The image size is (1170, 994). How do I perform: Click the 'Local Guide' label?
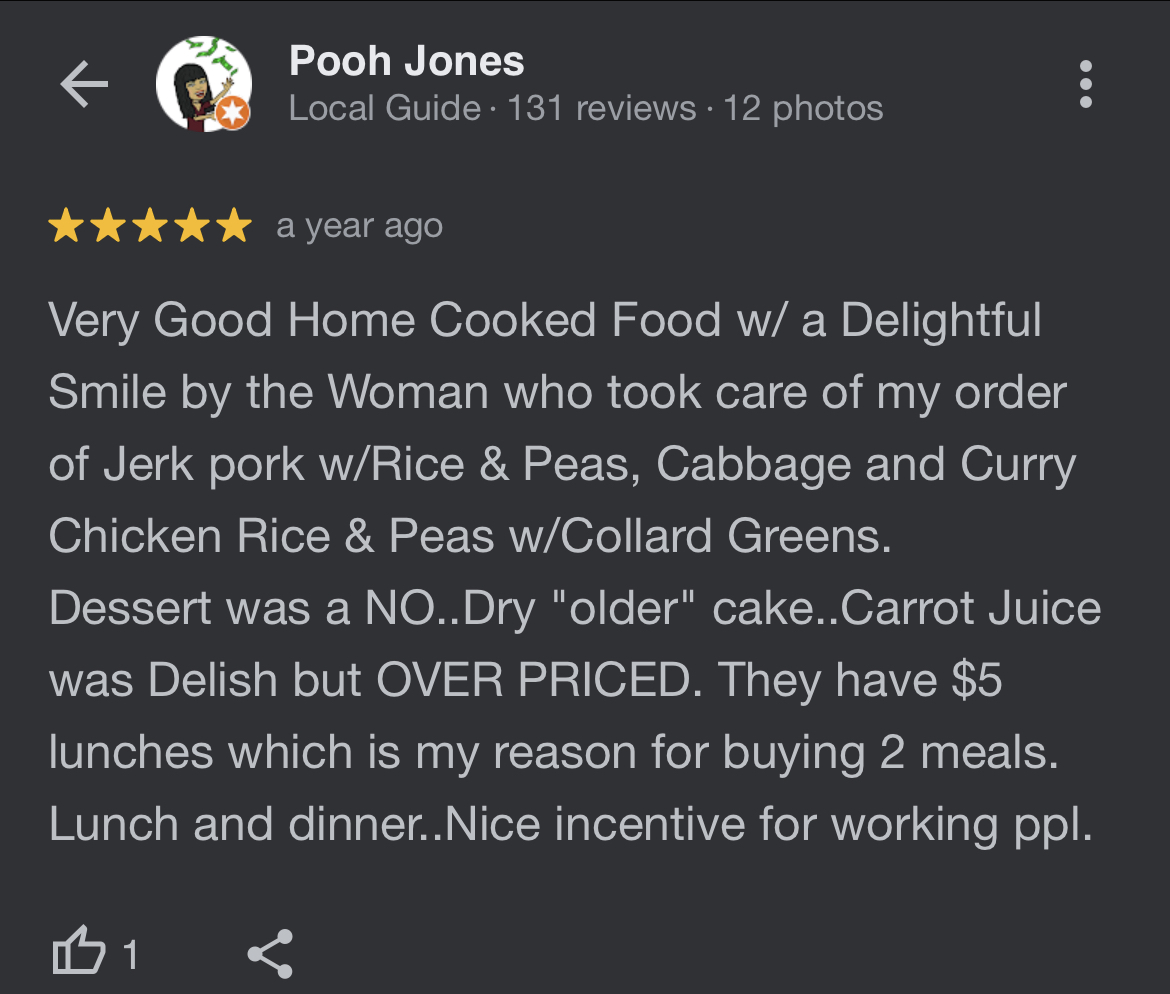click(384, 108)
